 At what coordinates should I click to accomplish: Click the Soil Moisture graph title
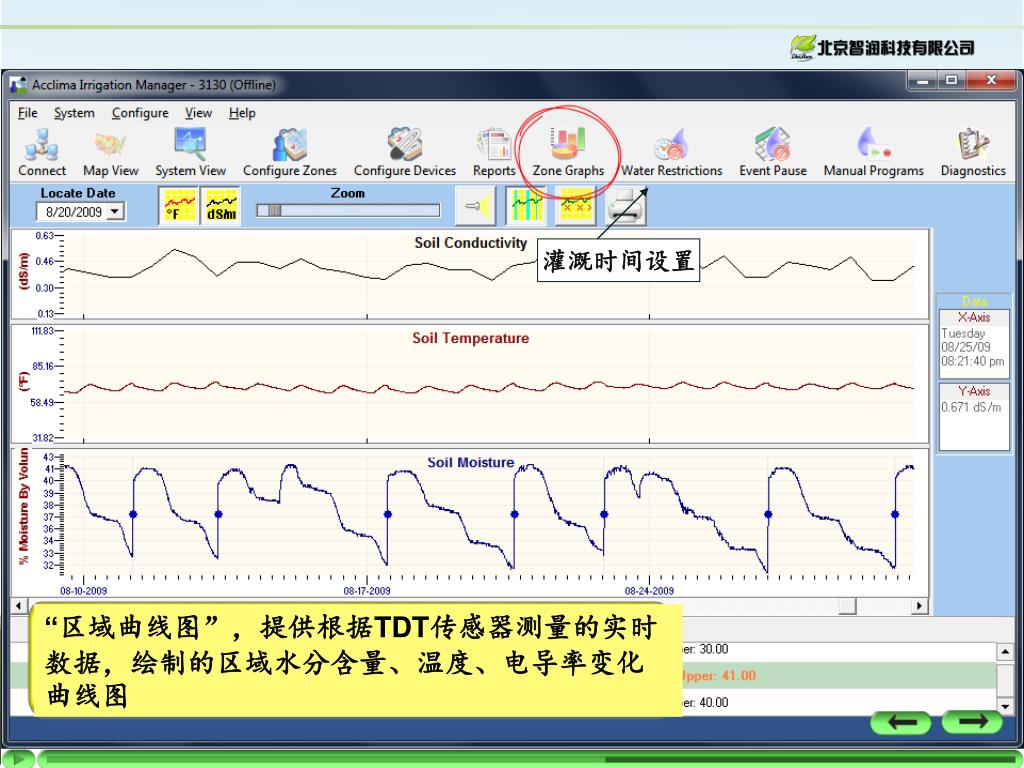[x=470, y=462]
